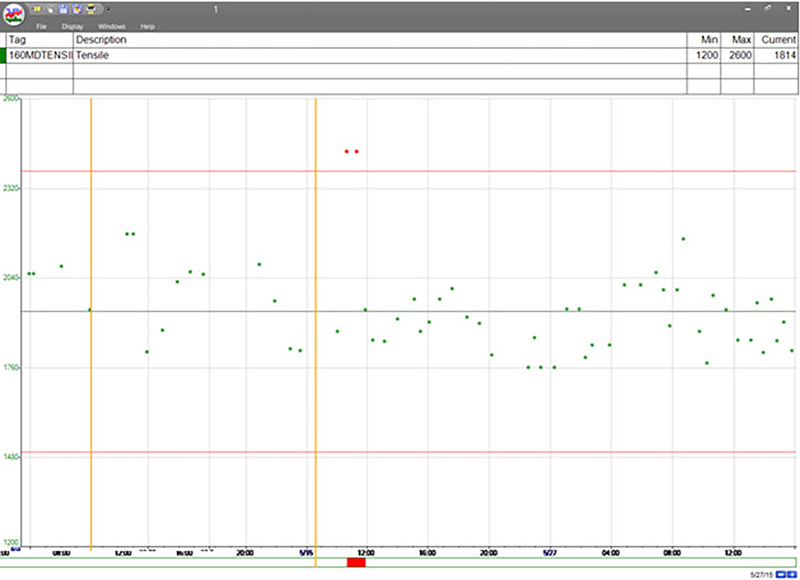The width and height of the screenshot is (800, 580).
Task: Close the trend window
Action: tap(788, 9)
